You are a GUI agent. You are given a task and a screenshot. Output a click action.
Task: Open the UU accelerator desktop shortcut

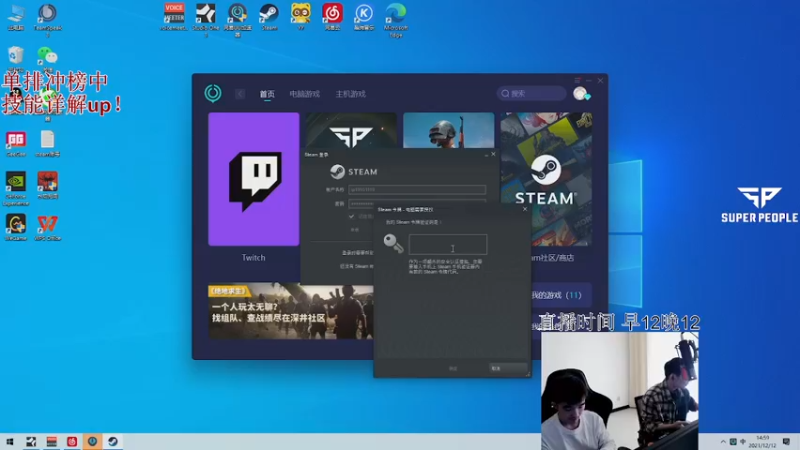coord(237,18)
